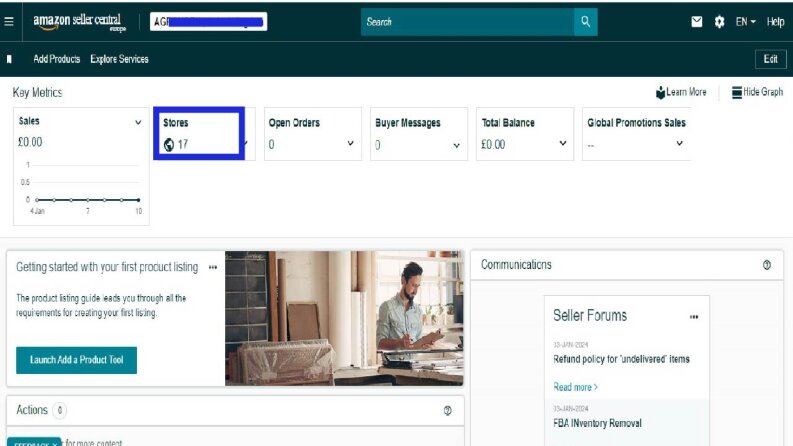Open the messages envelope icon
This screenshot has width=793, height=446.
point(696,22)
